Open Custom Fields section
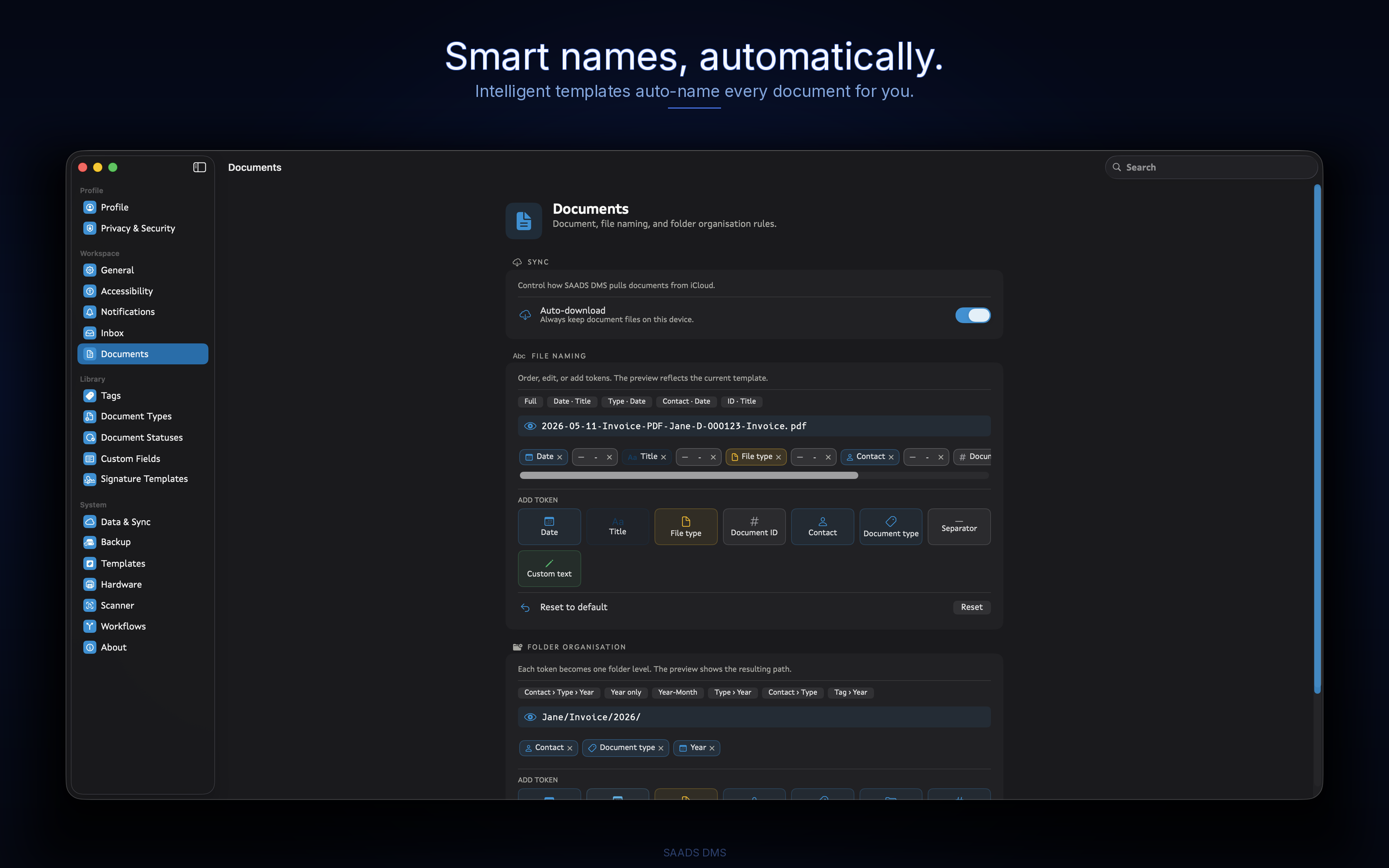Image resolution: width=1389 pixels, height=868 pixels. (142, 459)
